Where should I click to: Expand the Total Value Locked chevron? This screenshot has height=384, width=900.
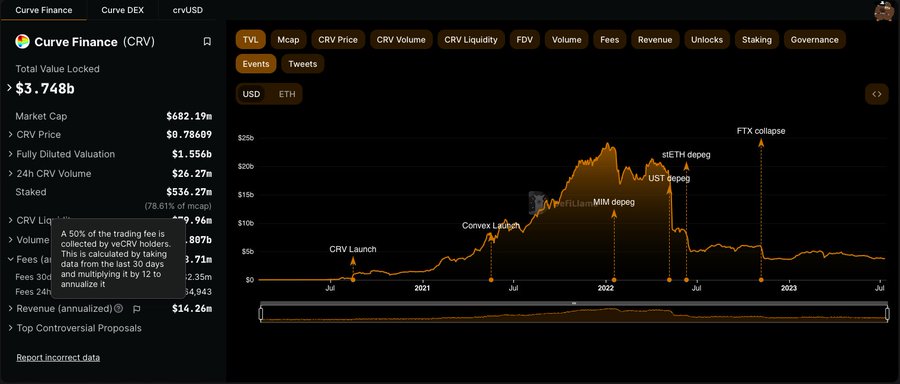click(9, 88)
